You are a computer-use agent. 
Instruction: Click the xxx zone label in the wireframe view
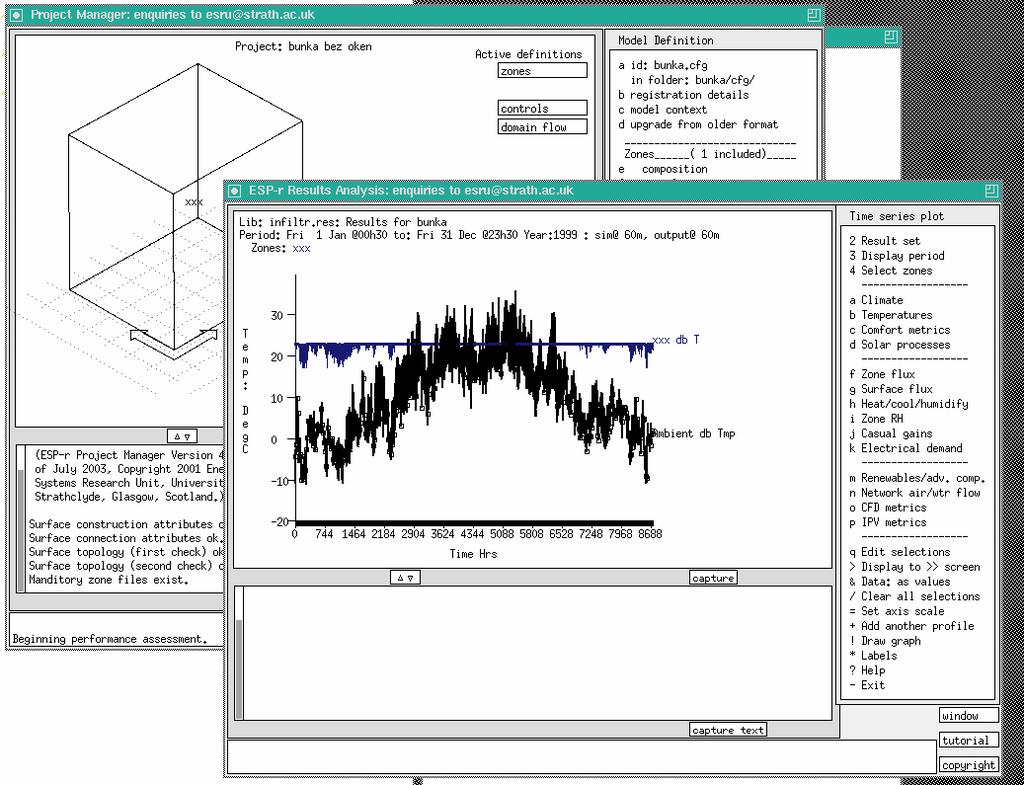click(x=194, y=202)
